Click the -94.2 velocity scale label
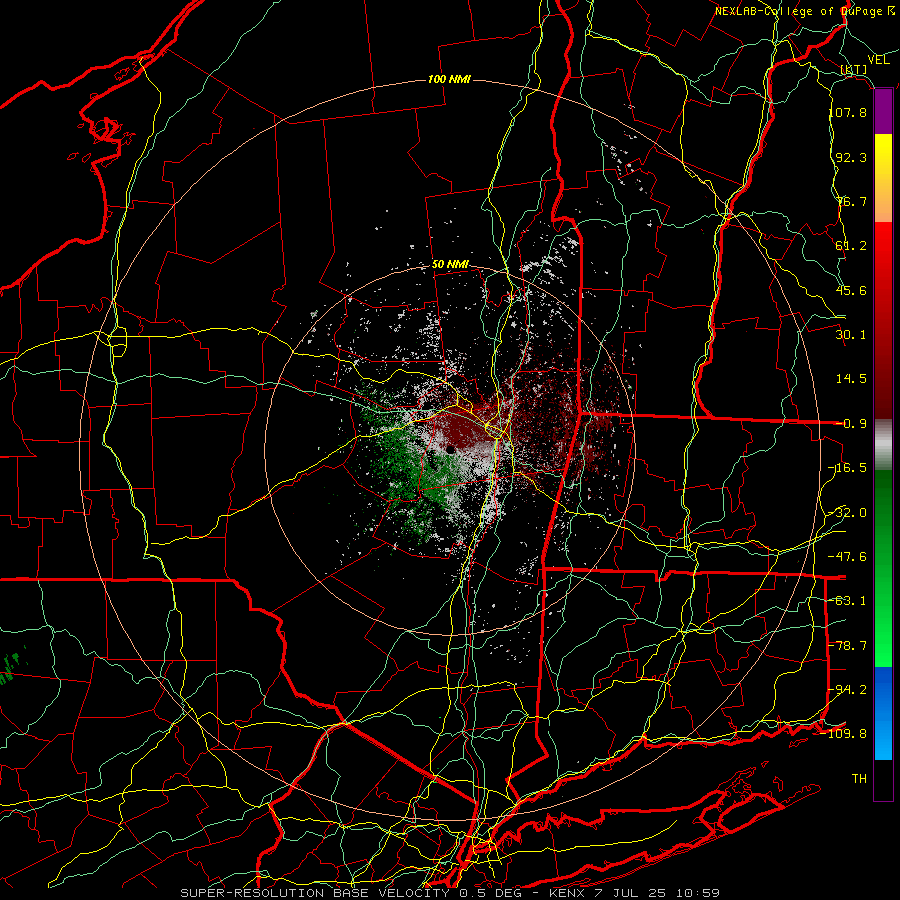The image size is (900, 900). coord(848,690)
